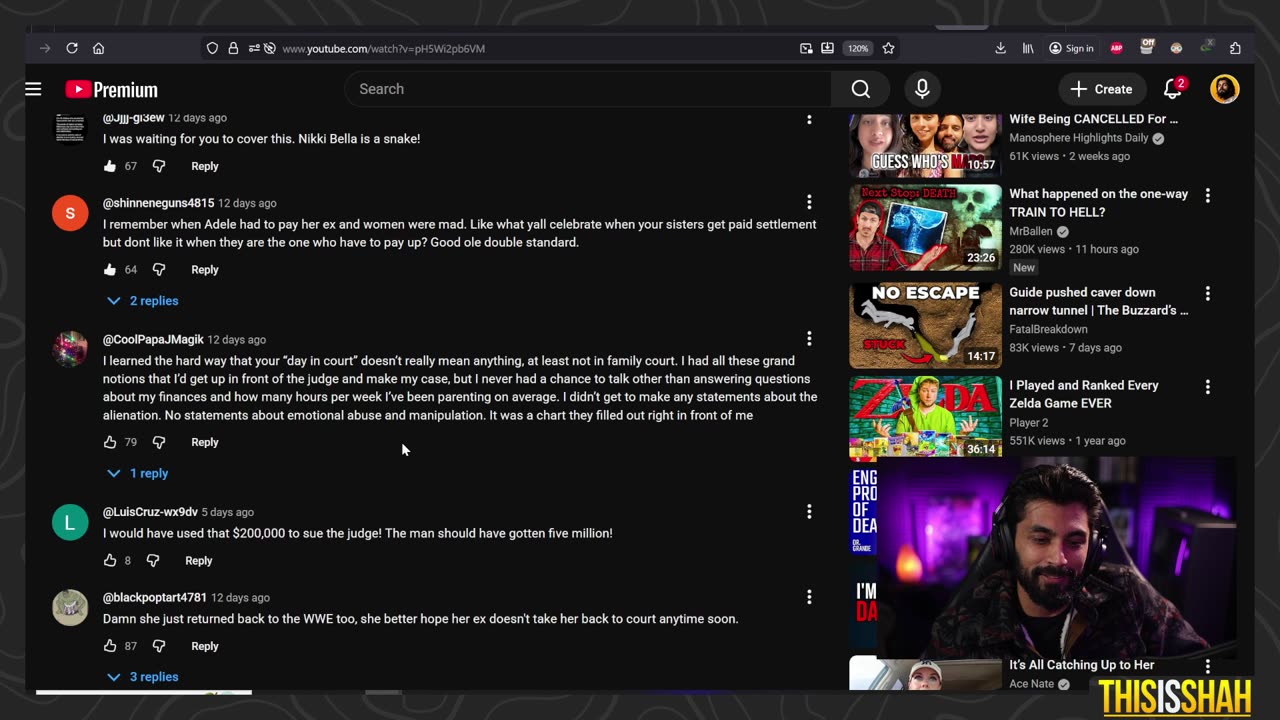Open YouTube hamburger guide menu
The width and height of the screenshot is (1280, 720).
[33, 89]
